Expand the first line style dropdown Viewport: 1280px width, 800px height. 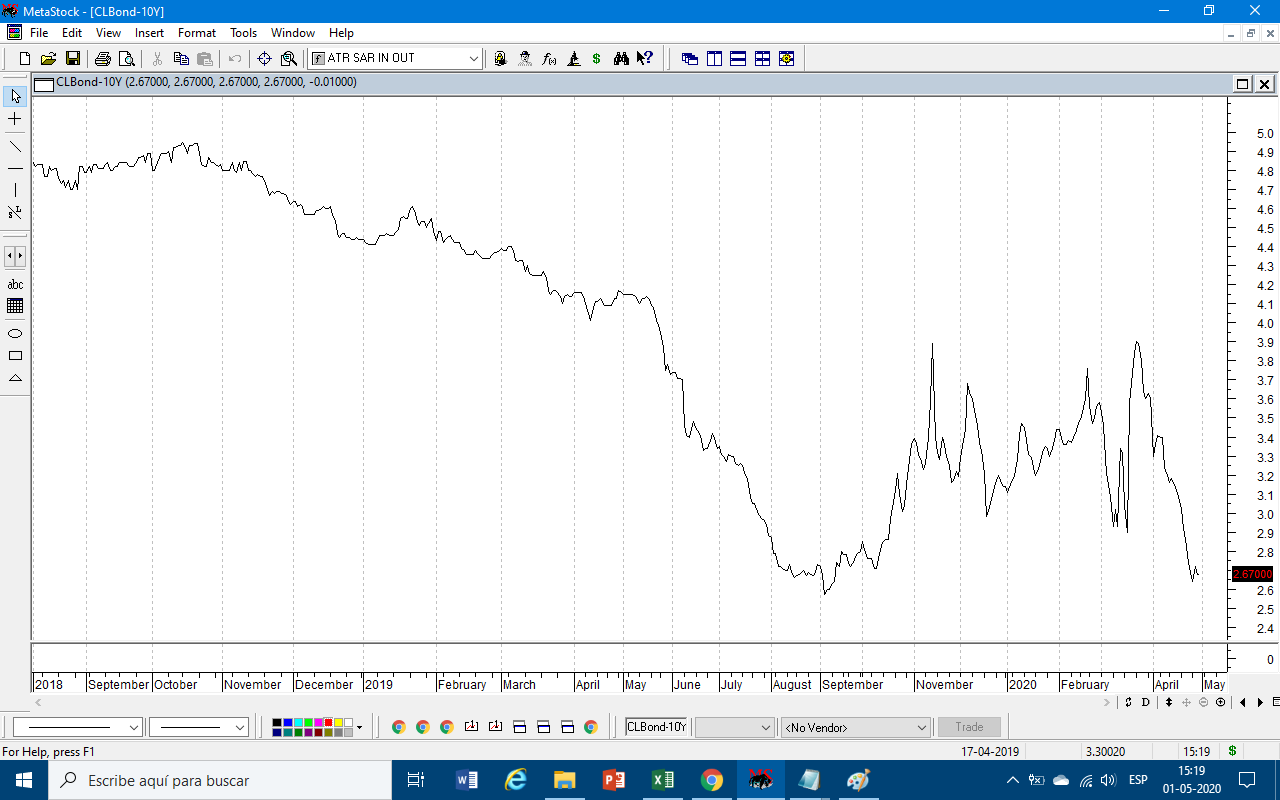tap(134, 728)
